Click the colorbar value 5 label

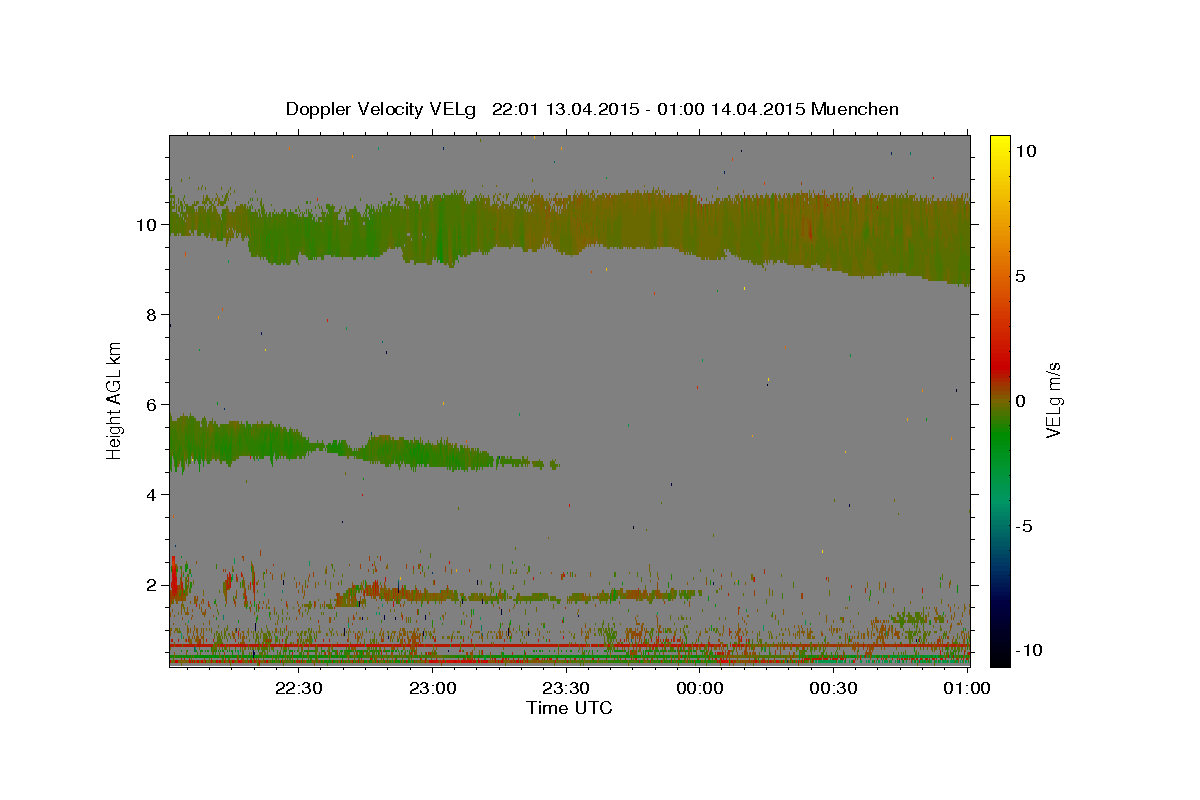click(1021, 276)
